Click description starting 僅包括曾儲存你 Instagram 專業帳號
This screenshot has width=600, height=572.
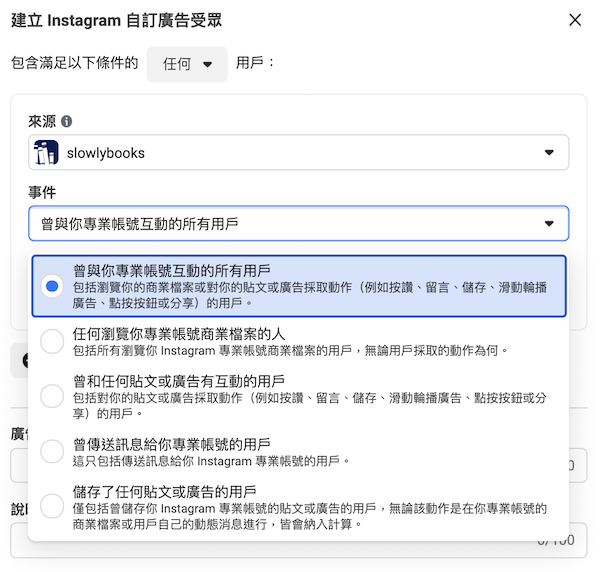[x=310, y=516]
